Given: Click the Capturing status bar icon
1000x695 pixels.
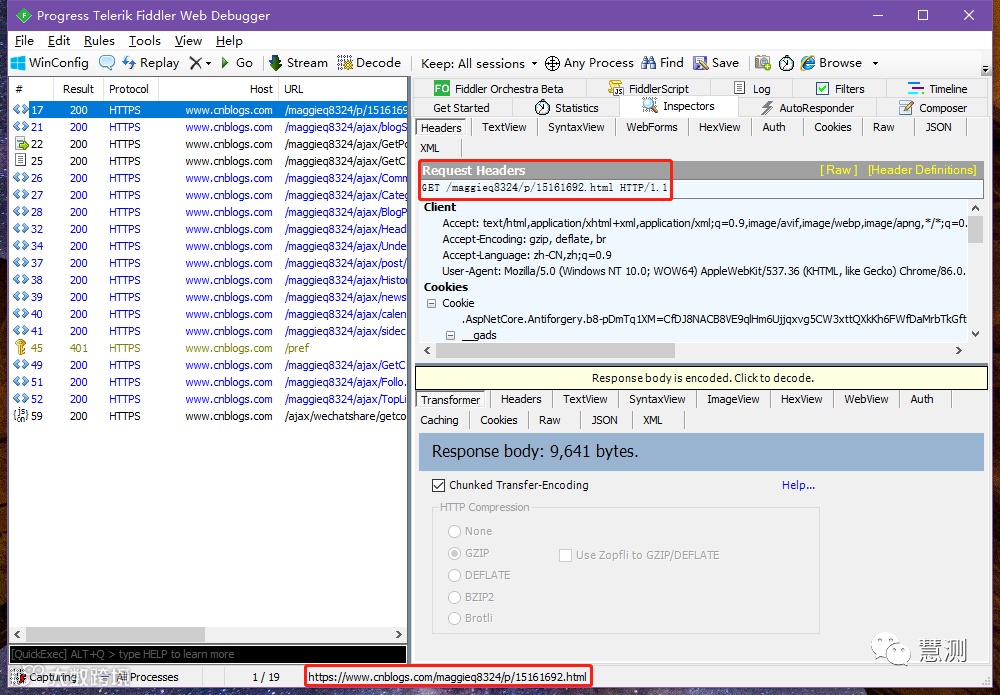Looking at the screenshot, I should (18, 677).
